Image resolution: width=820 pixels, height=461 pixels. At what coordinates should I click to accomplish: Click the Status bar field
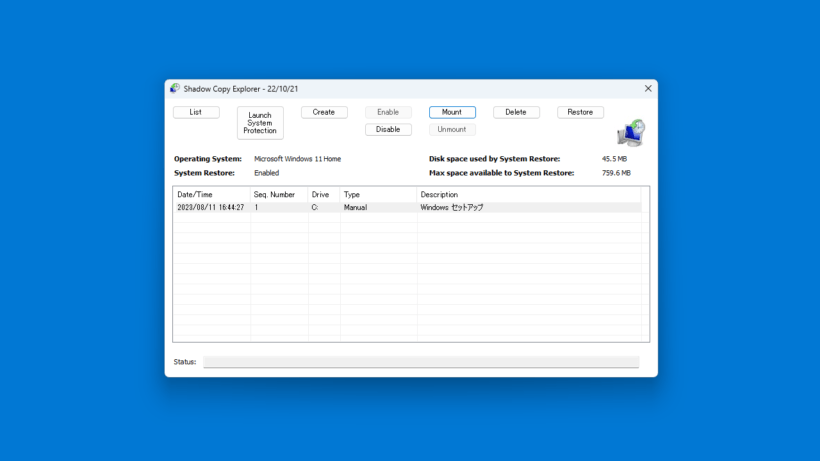pos(421,362)
